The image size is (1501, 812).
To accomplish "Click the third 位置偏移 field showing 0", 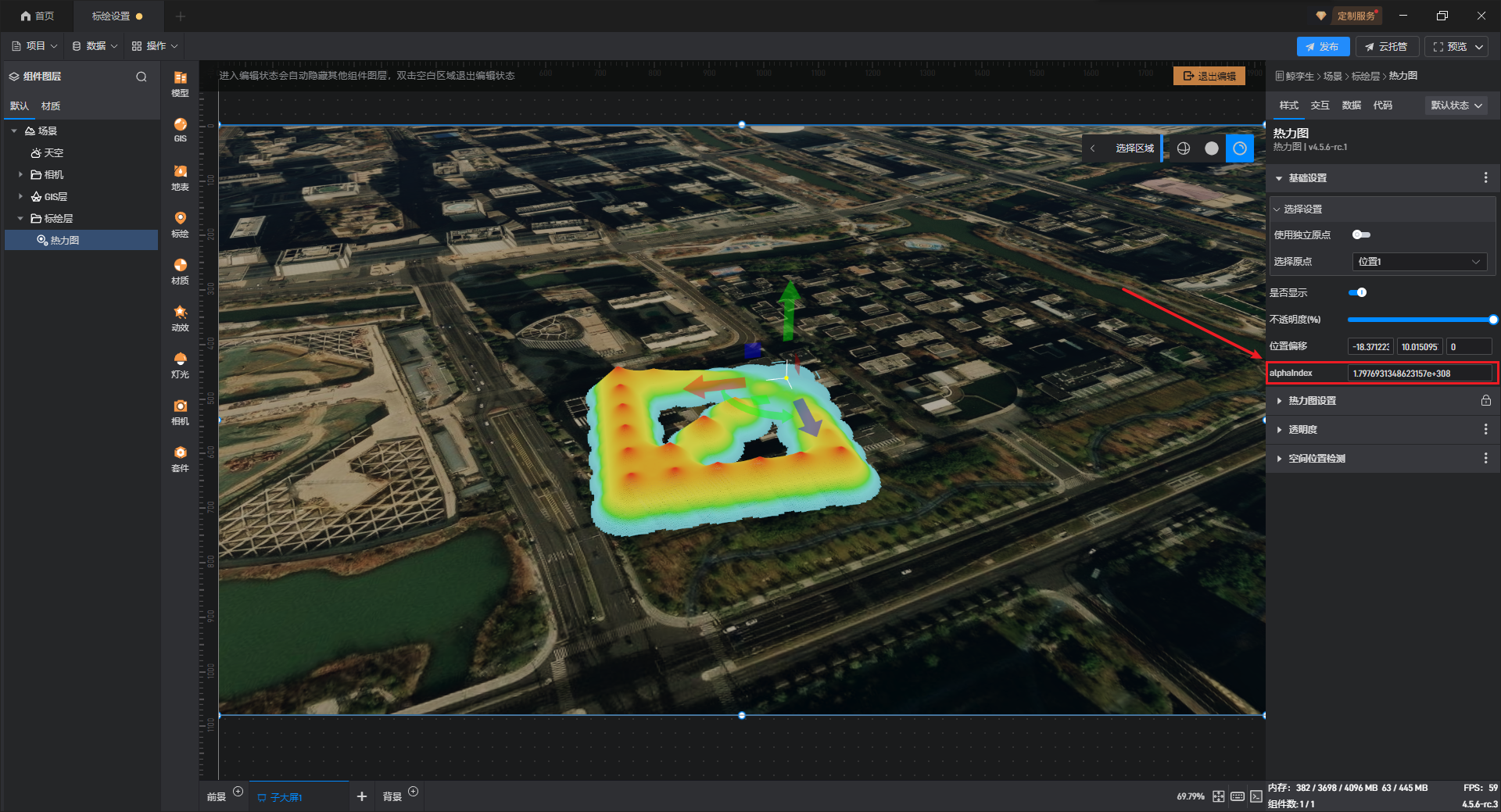I will pos(1469,347).
